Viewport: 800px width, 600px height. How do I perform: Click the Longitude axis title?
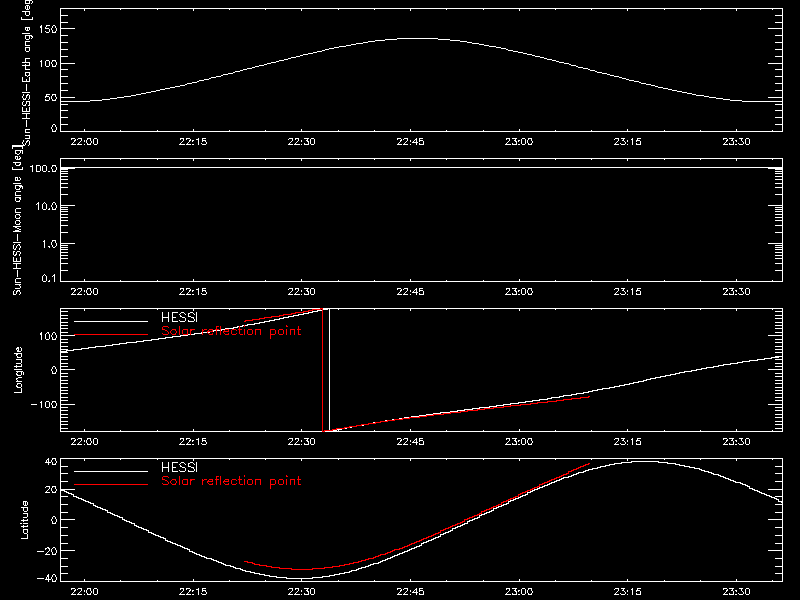(18, 370)
